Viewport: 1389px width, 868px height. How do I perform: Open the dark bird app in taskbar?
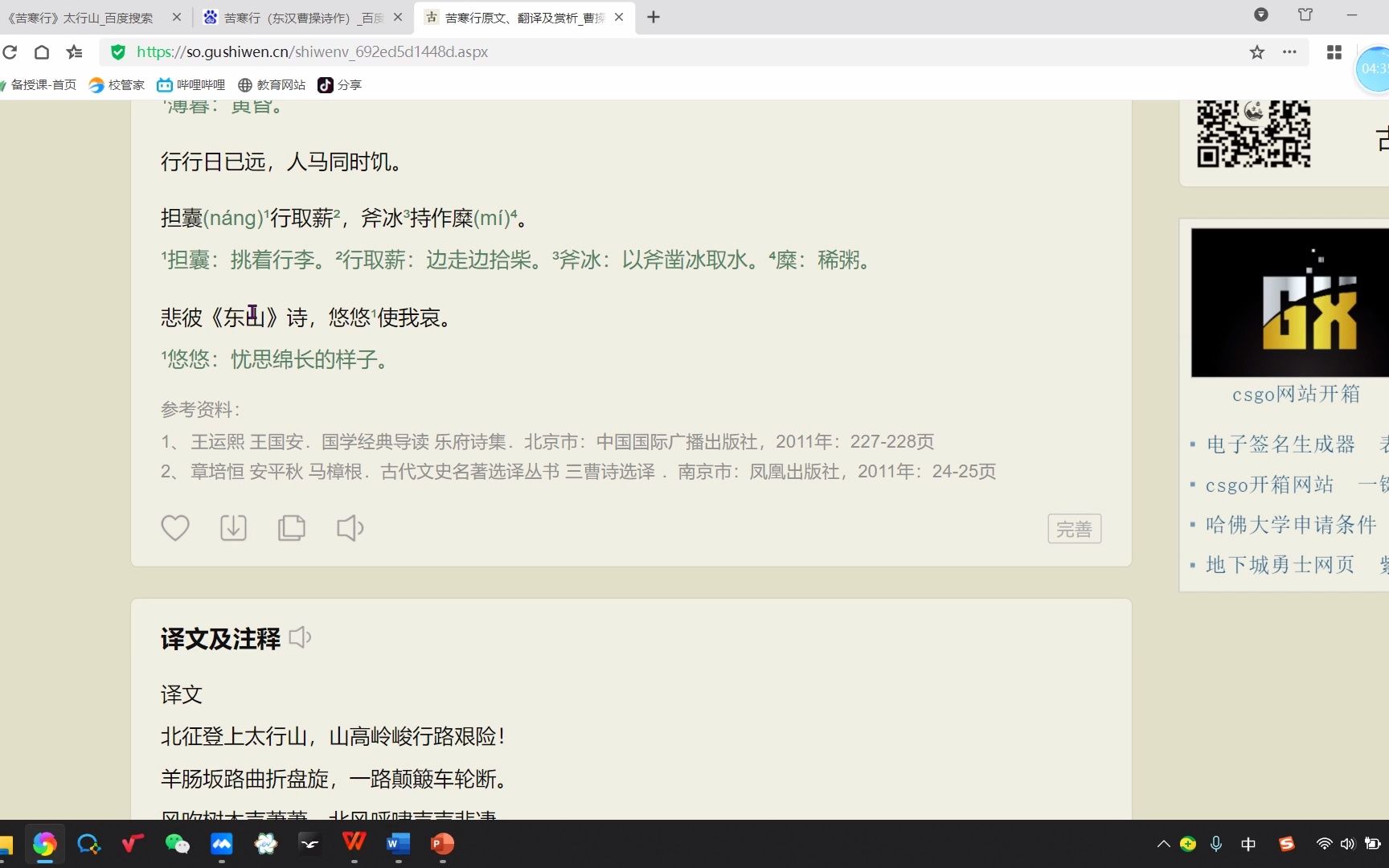(x=309, y=844)
